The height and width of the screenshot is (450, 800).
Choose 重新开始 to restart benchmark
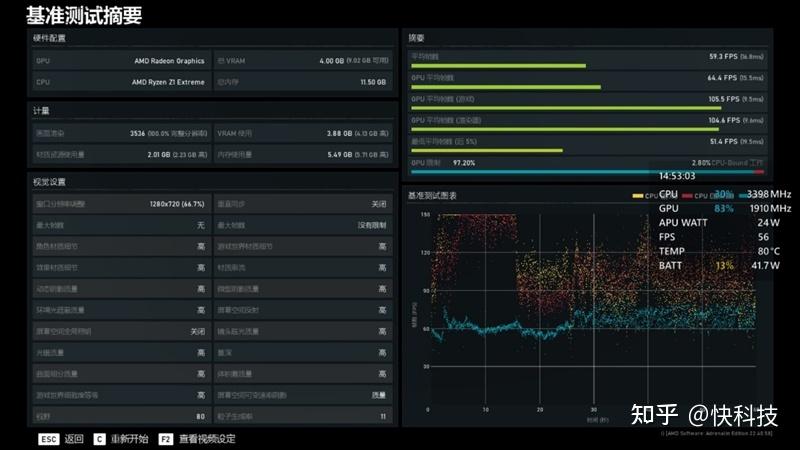[130, 439]
